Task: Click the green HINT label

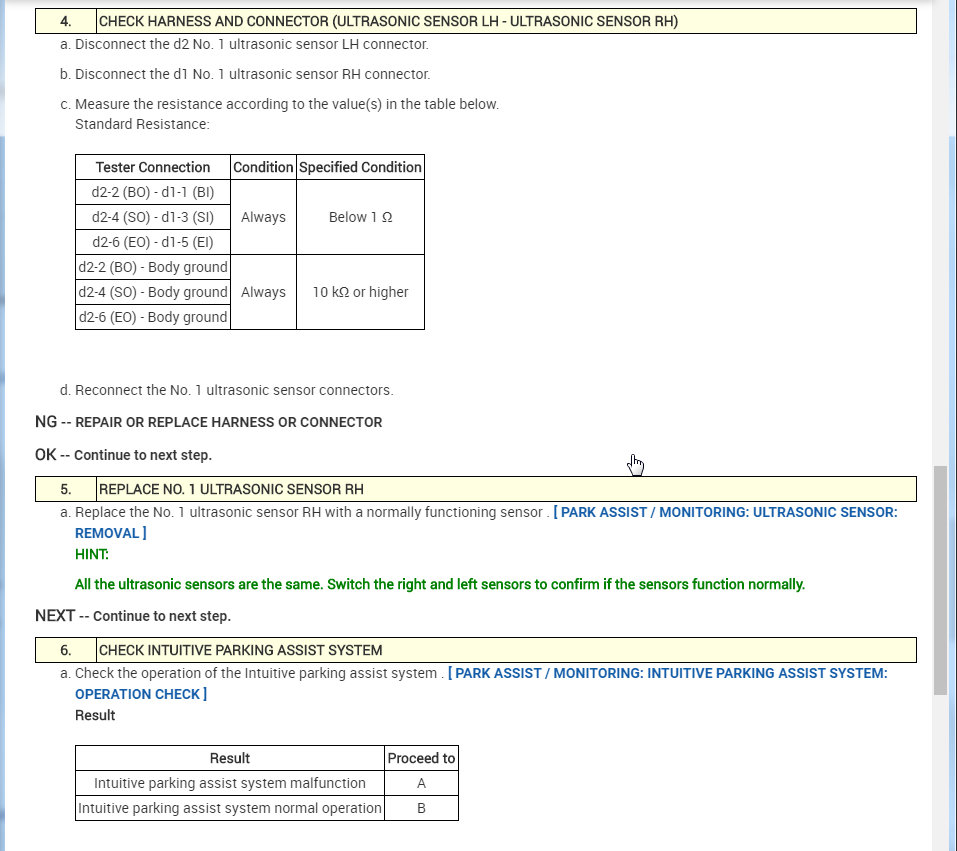Action: [92, 554]
